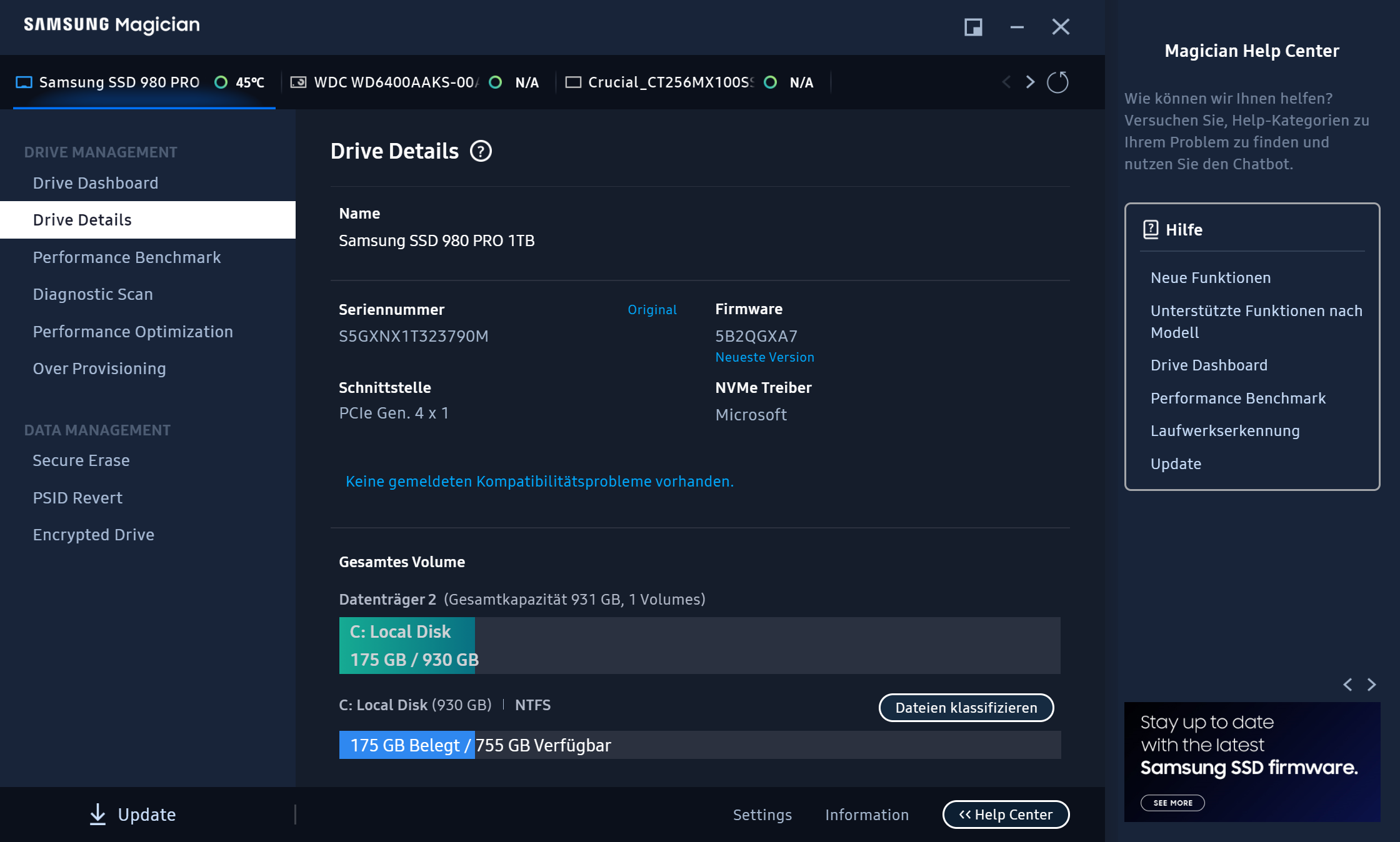Click the Hilfe document icon
1400x842 pixels.
coord(1151,229)
